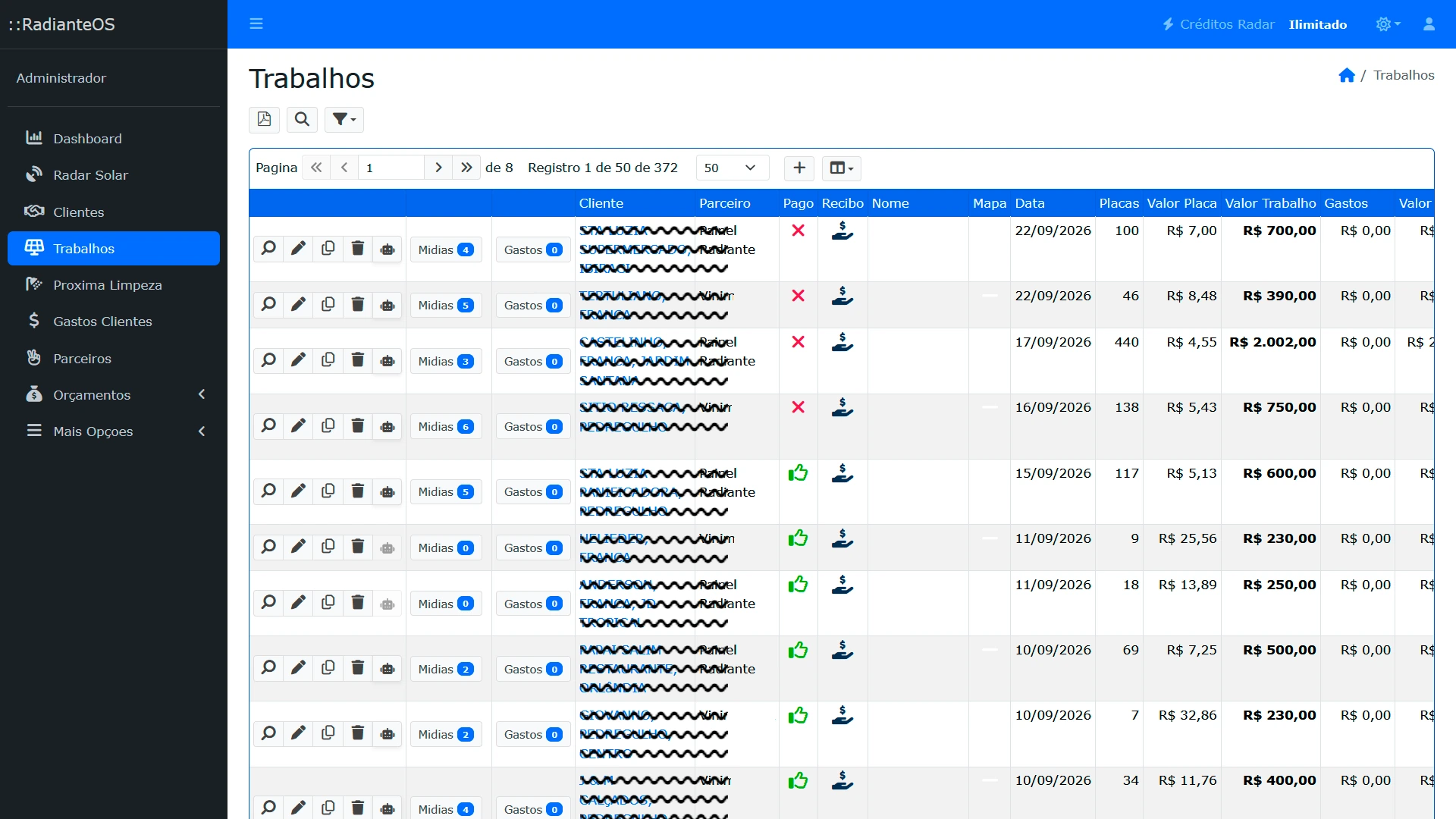
Task: Duplicate the second row job with copy icon
Action: (328, 304)
